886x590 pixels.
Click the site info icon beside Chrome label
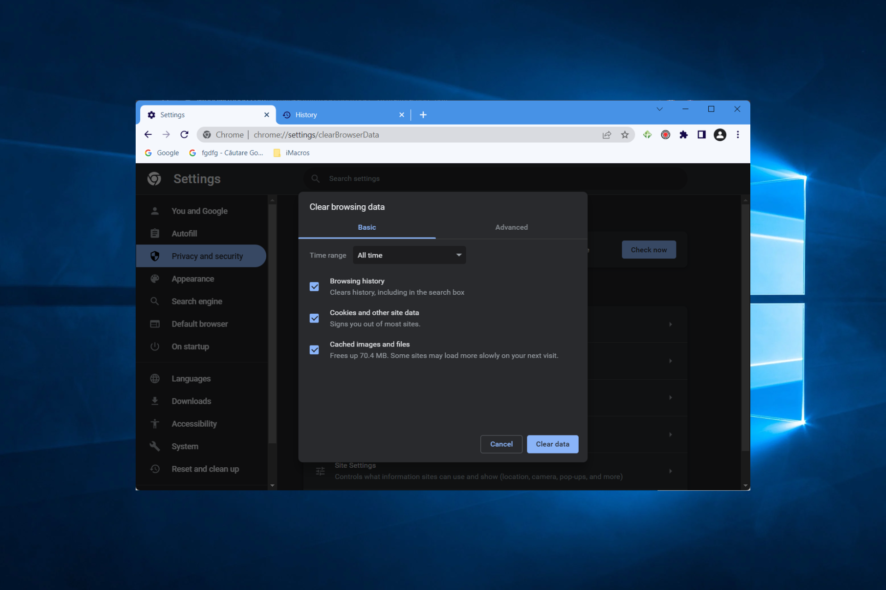[x=207, y=135]
